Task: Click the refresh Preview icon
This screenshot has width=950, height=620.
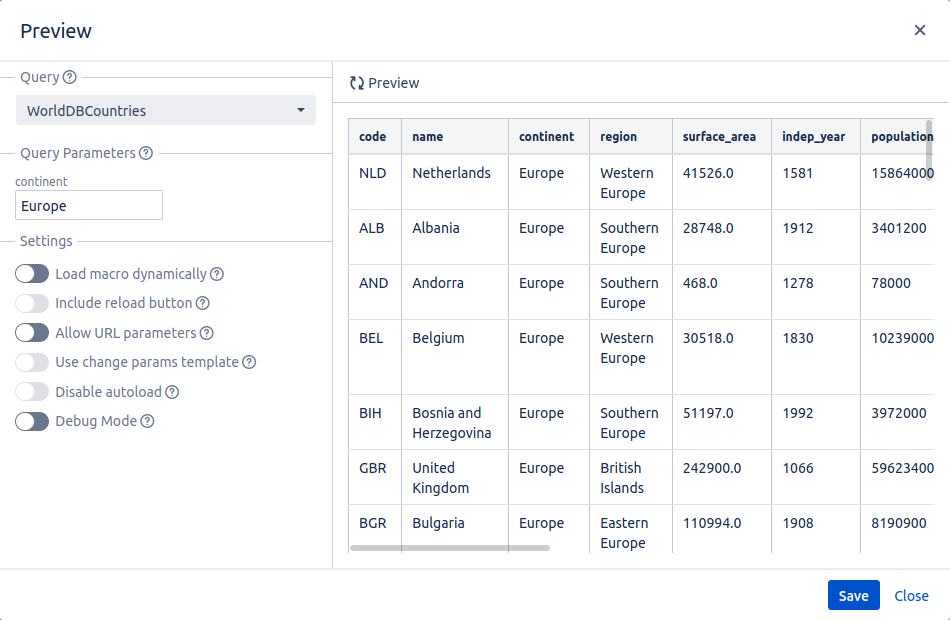Action: tap(357, 83)
